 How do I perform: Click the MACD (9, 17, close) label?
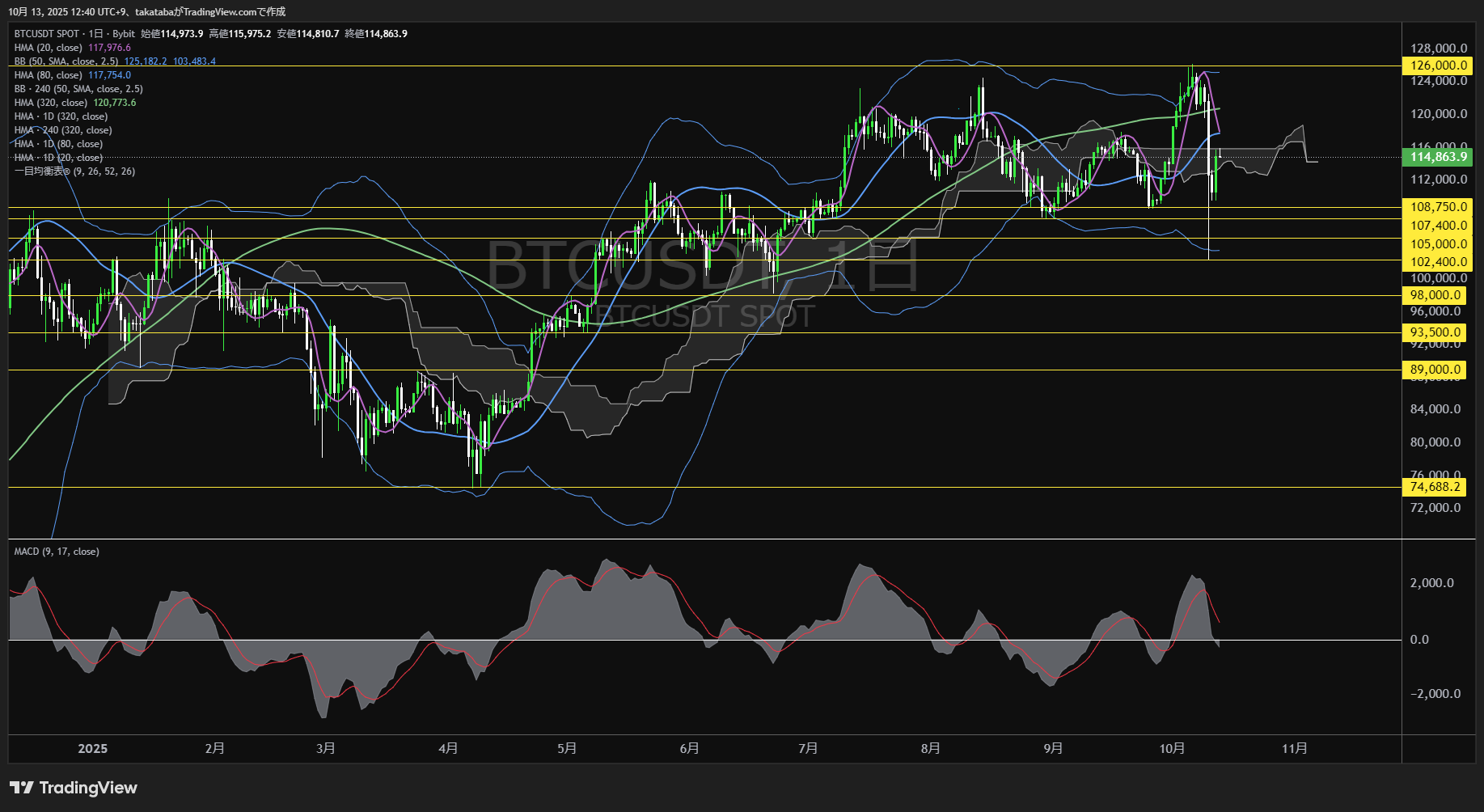click(x=57, y=552)
